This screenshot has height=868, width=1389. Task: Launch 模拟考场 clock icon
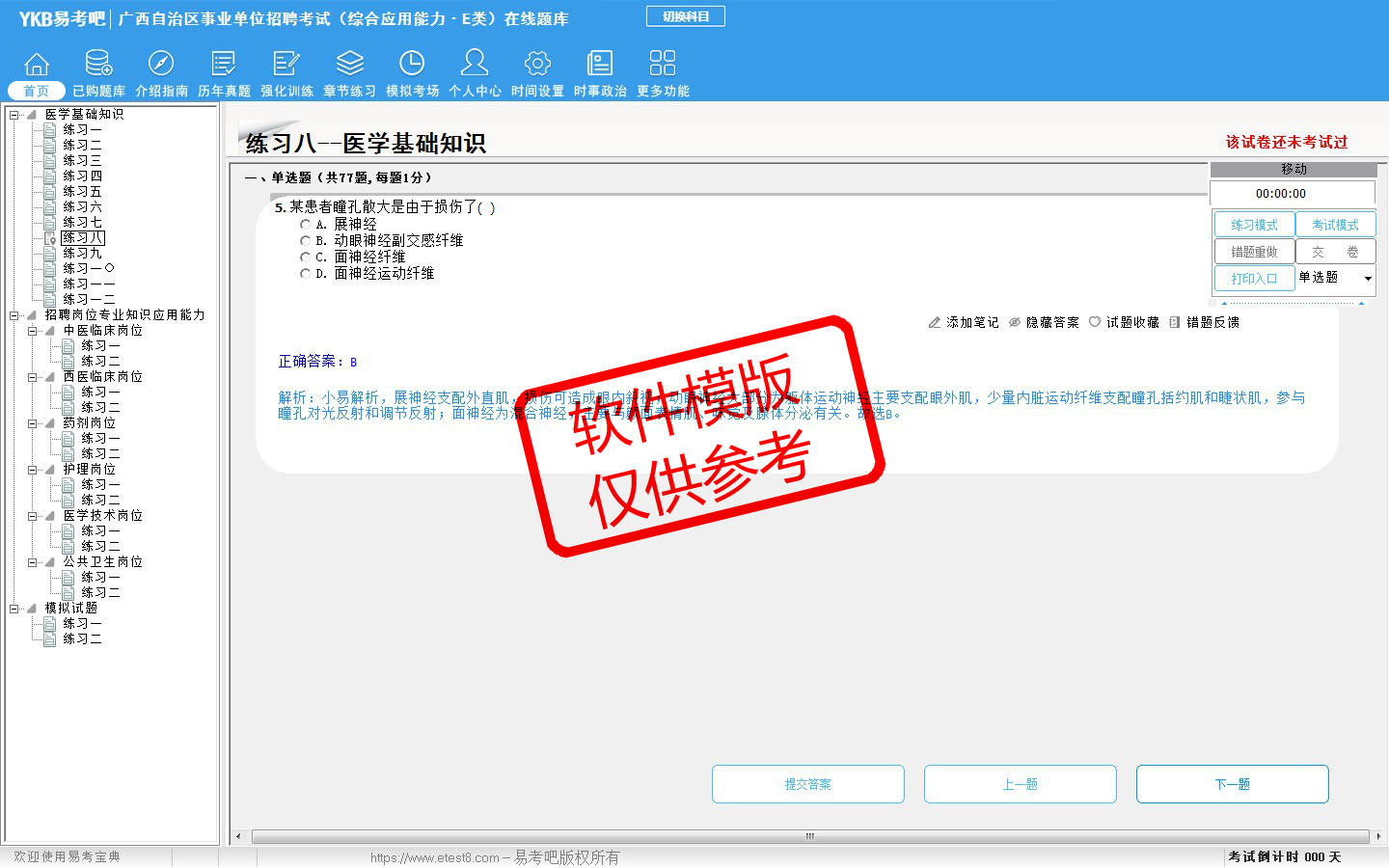[412, 64]
